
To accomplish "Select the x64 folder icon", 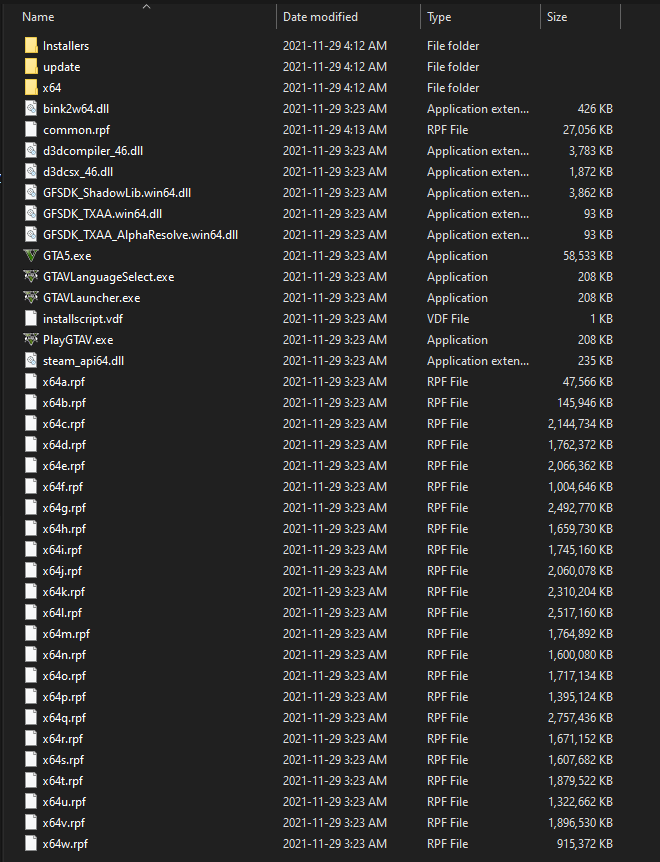I will click(31, 87).
